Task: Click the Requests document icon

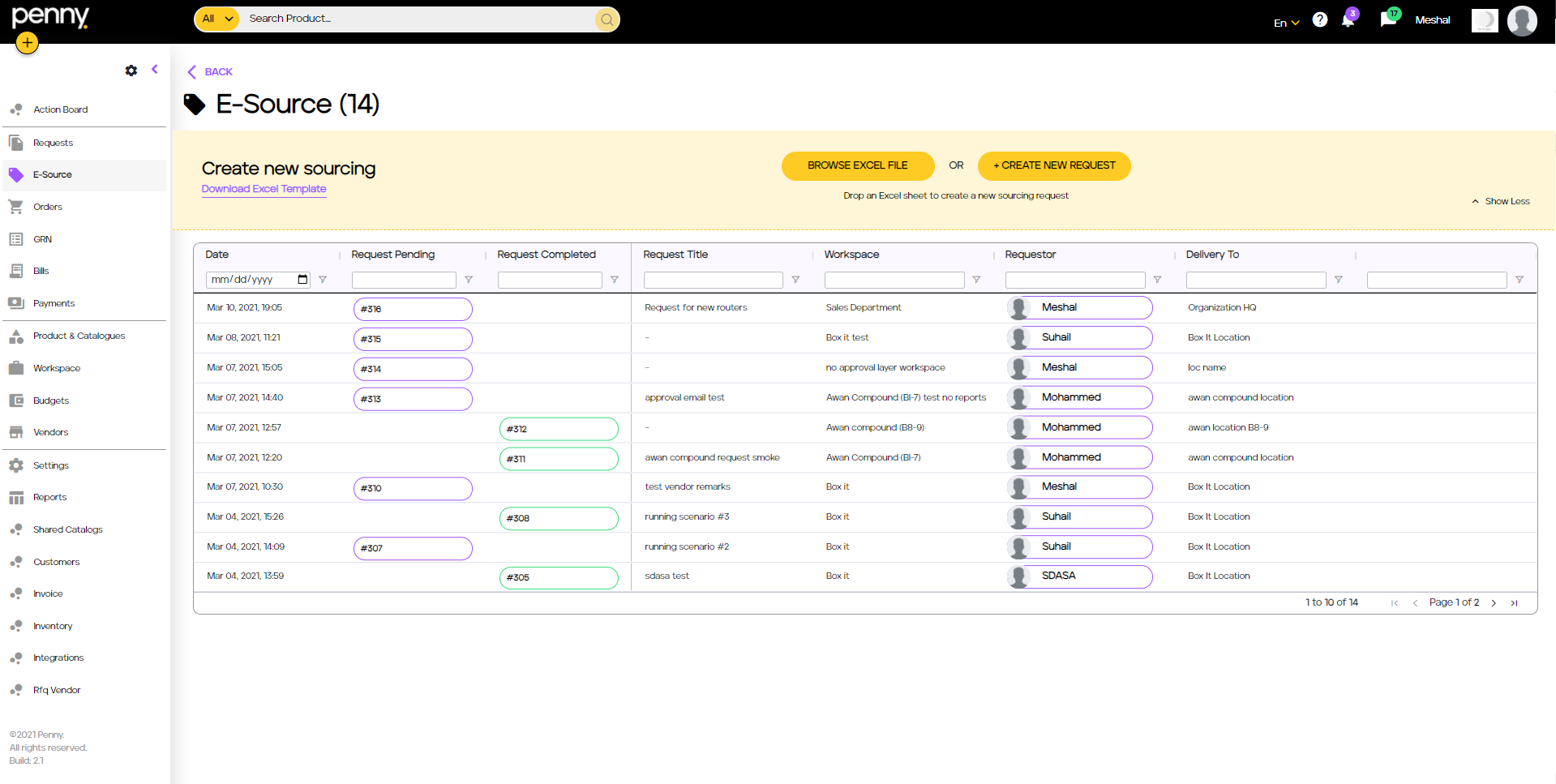Action: click(x=16, y=143)
